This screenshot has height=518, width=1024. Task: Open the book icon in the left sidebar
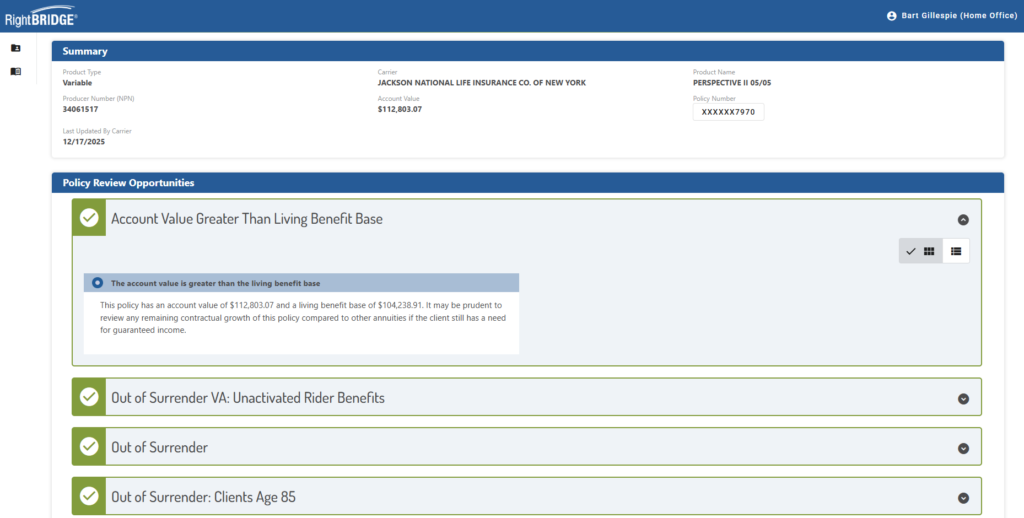click(15, 71)
